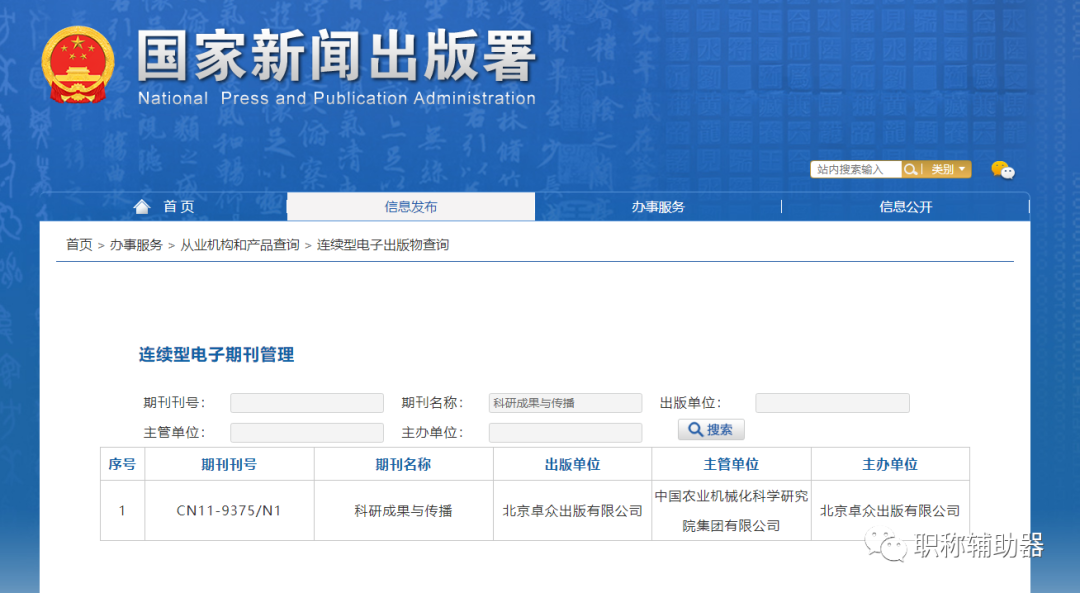Expand the arrow next to 类别
This screenshot has height=593, width=1080.
[x=962, y=169]
